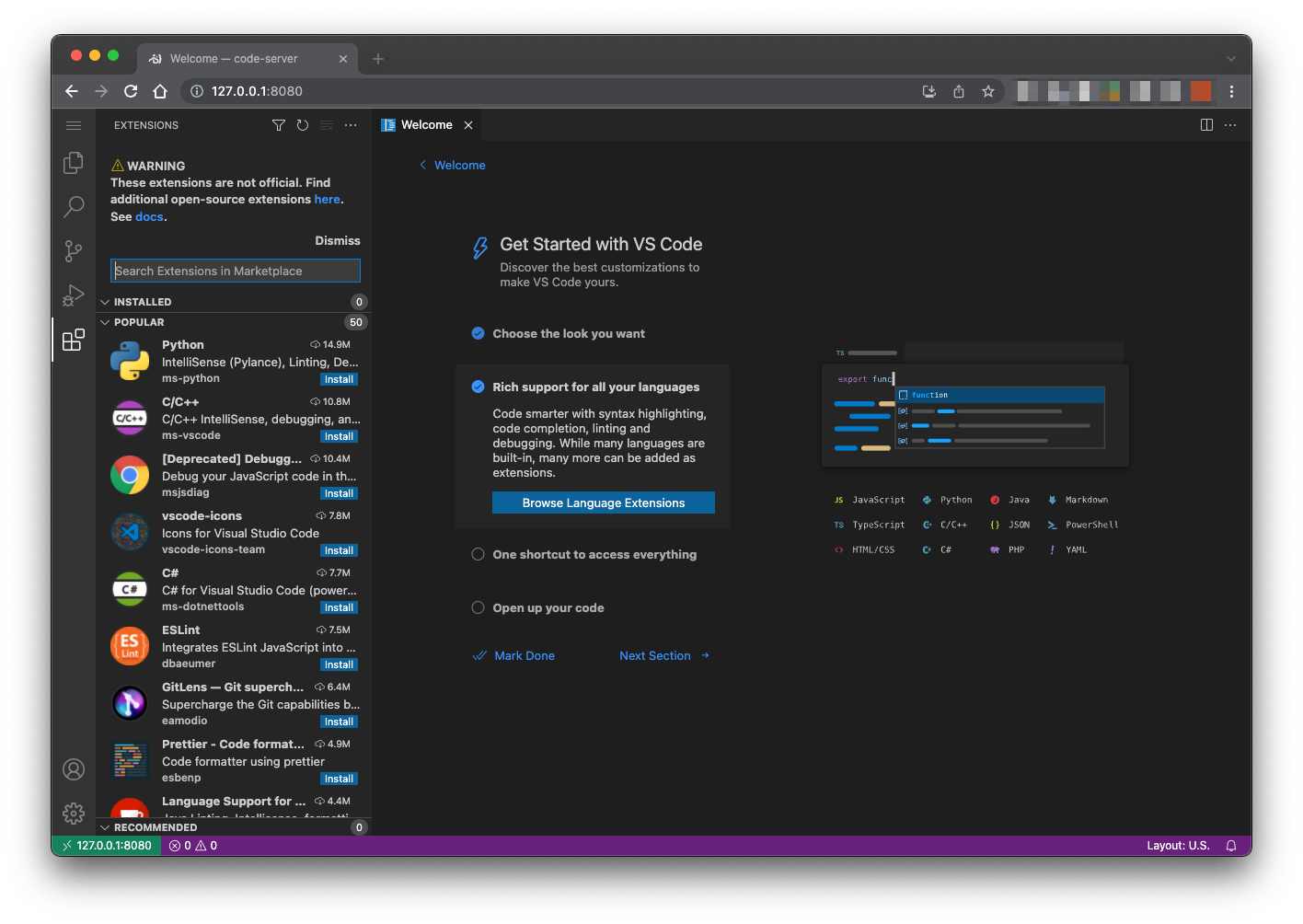Open a new browser tab

tap(378, 59)
